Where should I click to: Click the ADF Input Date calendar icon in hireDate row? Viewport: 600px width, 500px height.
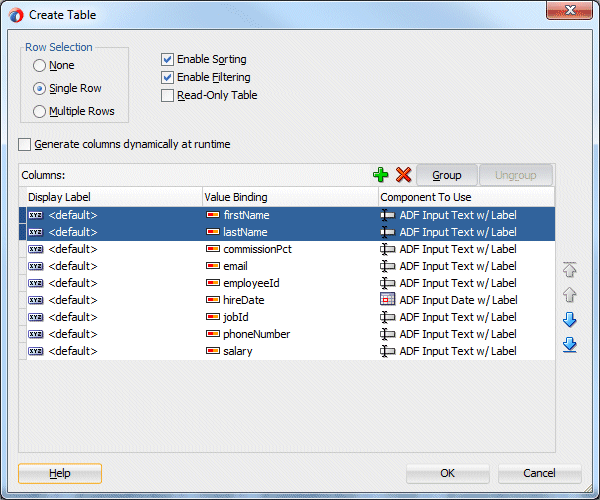click(387, 300)
